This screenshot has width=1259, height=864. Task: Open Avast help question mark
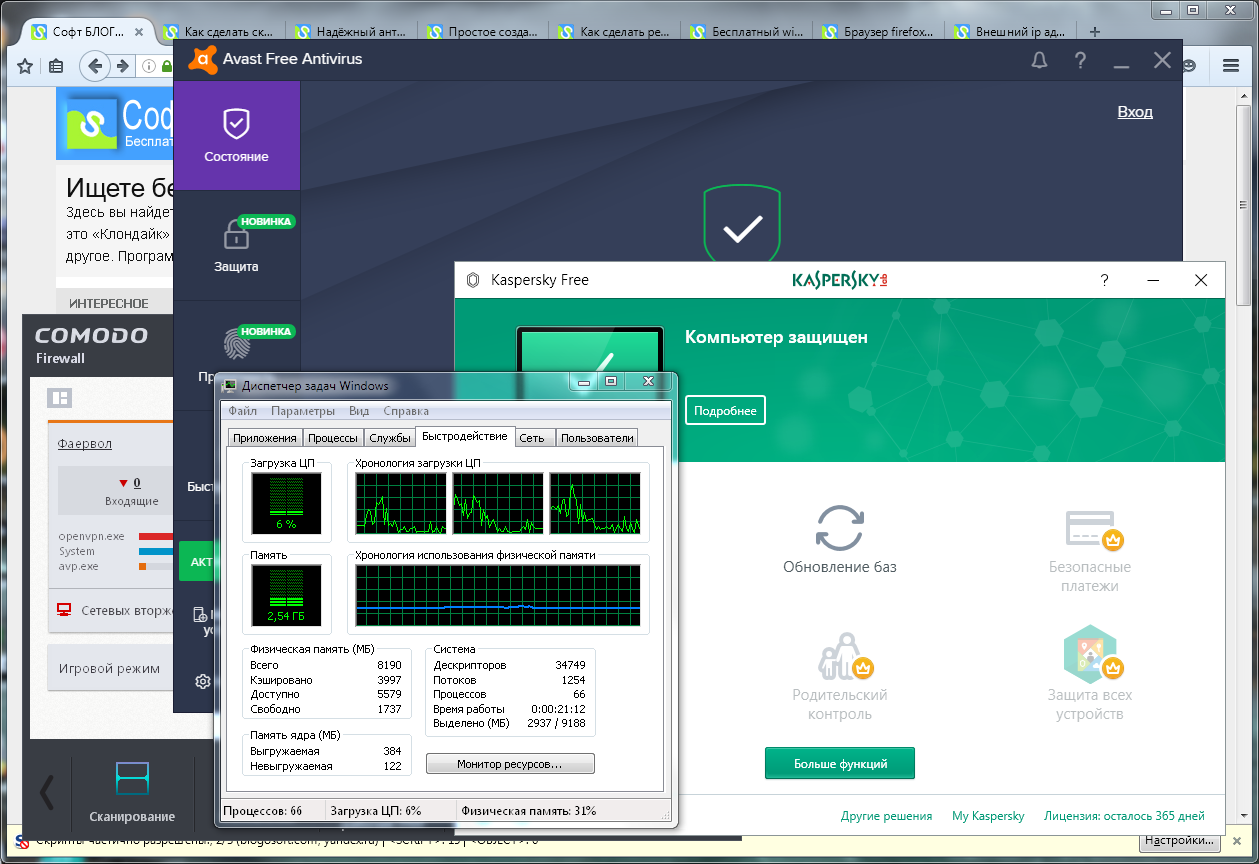pos(1080,60)
